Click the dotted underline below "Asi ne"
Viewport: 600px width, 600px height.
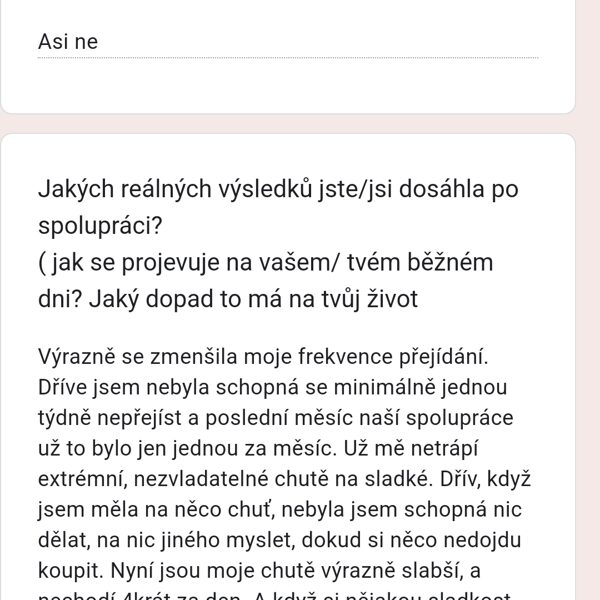pyautogui.click(x=288, y=58)
